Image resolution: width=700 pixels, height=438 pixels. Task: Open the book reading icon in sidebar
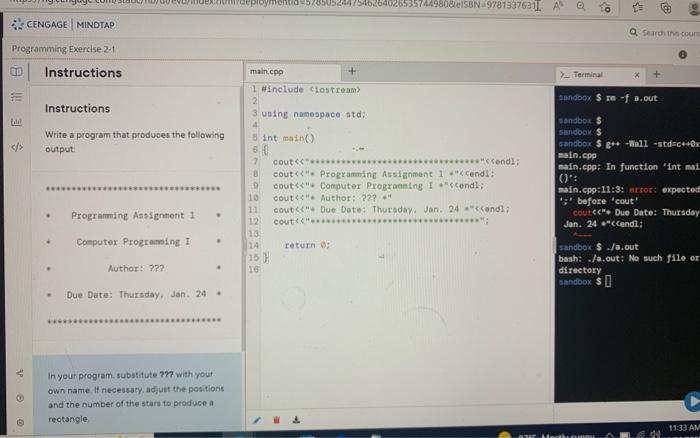point(17,72)
